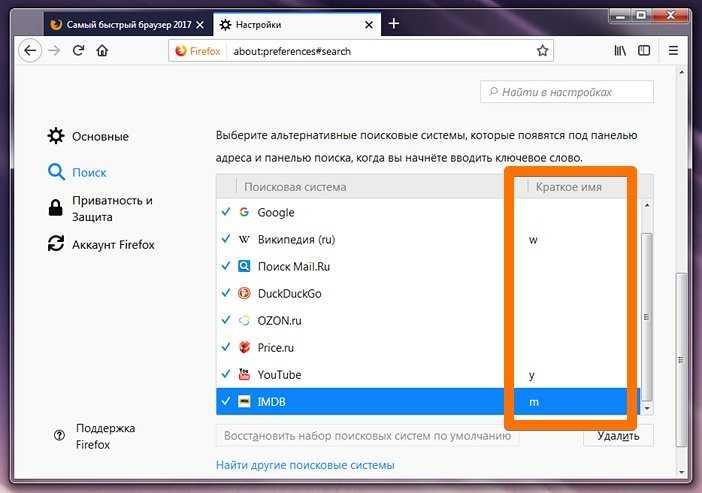This screenshot has height=493, width=702.
Task: Click the list scrollbar up arrow
Action: pyautogui.click(x=646, y=205)
